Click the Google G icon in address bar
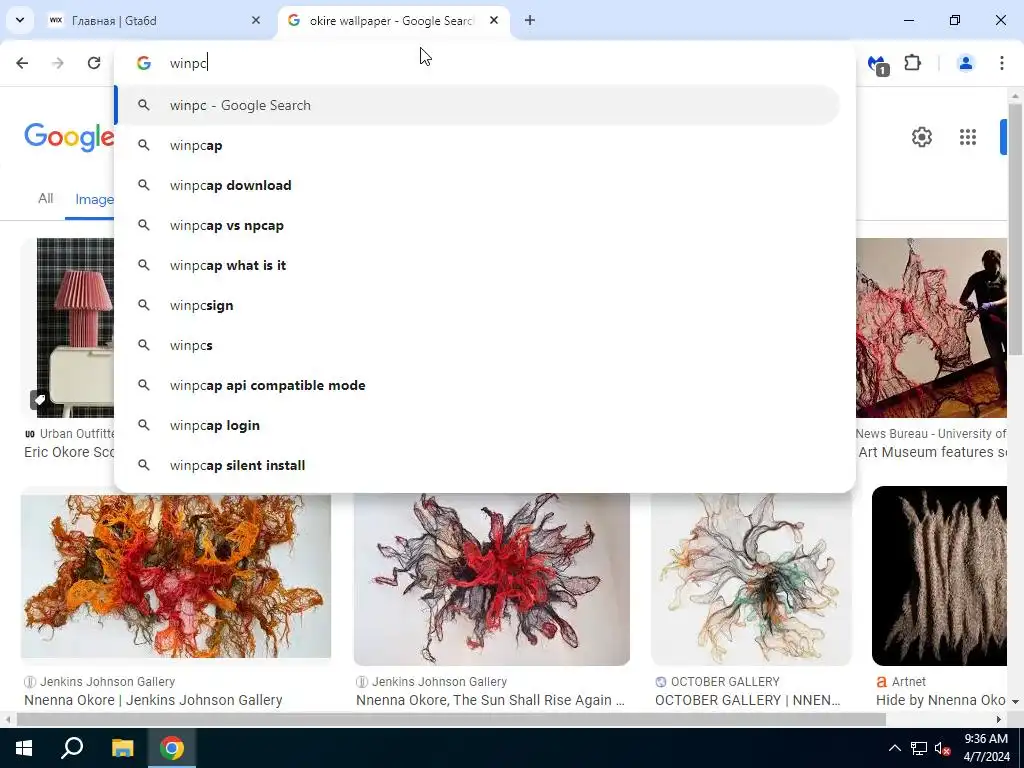The height and width of the screenshot is (768, 1024). click(144, 63)
